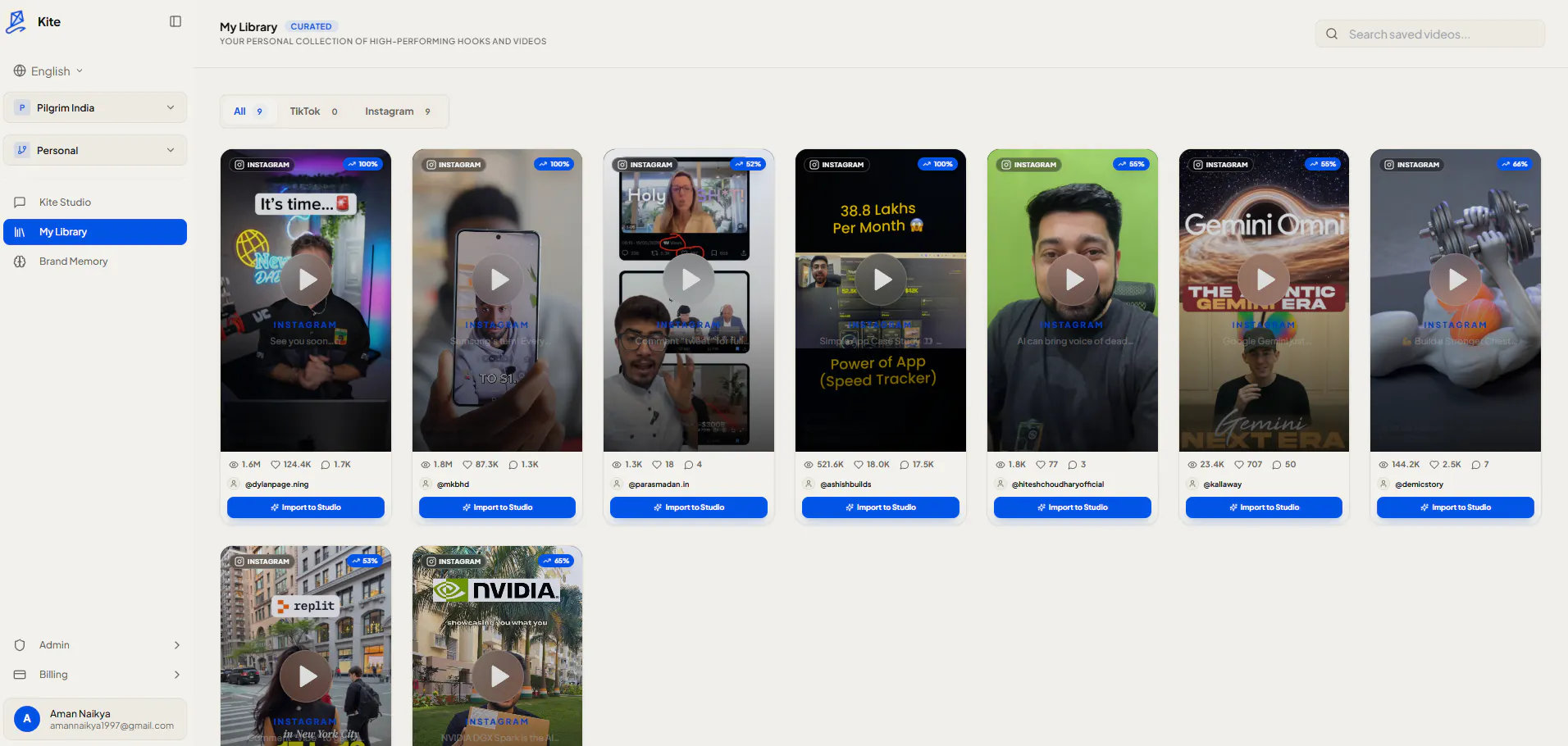Import the @hiteshchoudharyofficial video to Studio

[1073, 507]
